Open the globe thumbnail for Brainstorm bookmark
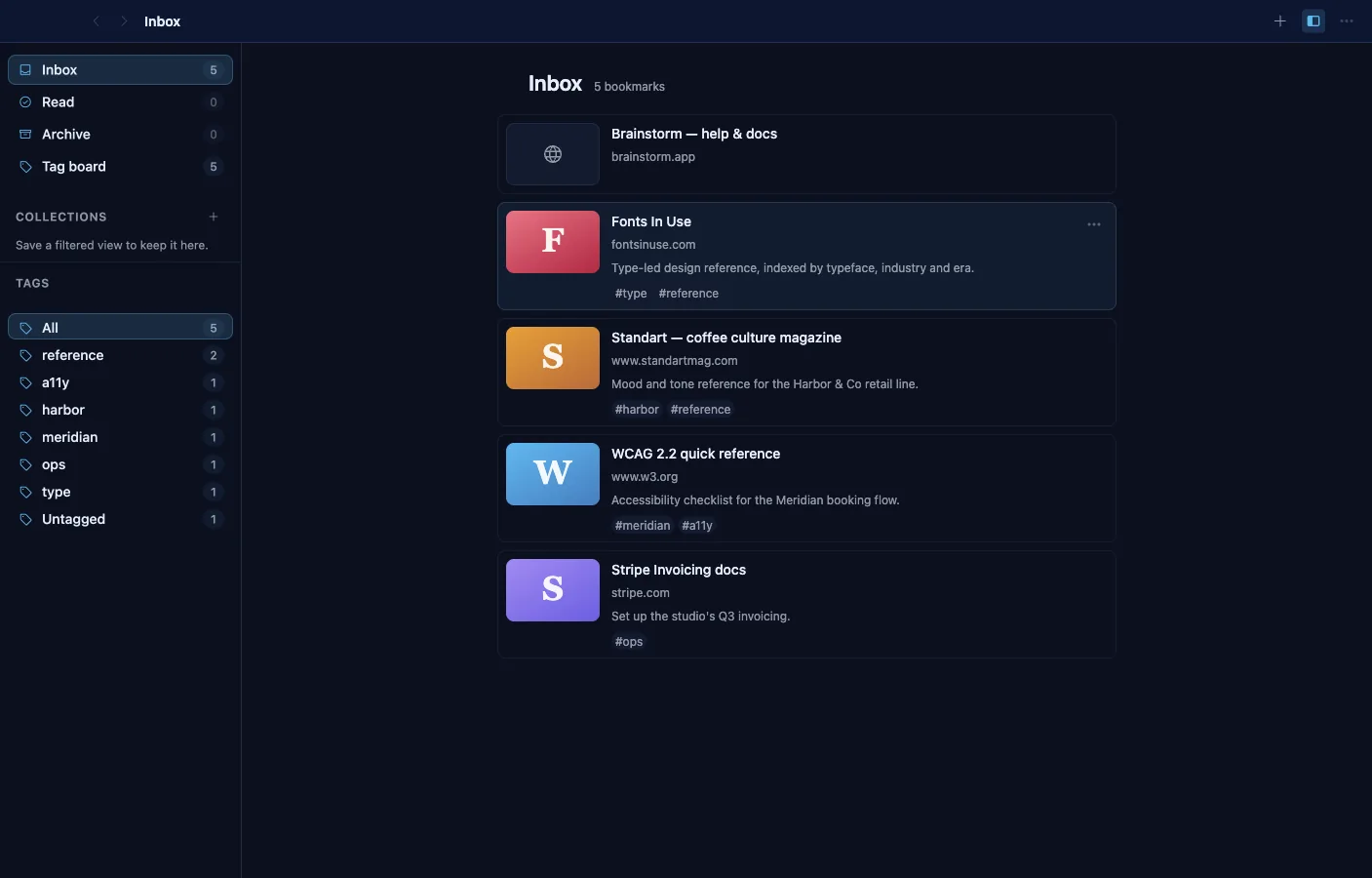Image resolution: width=1372 pixels, height=878 pixels. pyautogui.click(x=553, y=154)
